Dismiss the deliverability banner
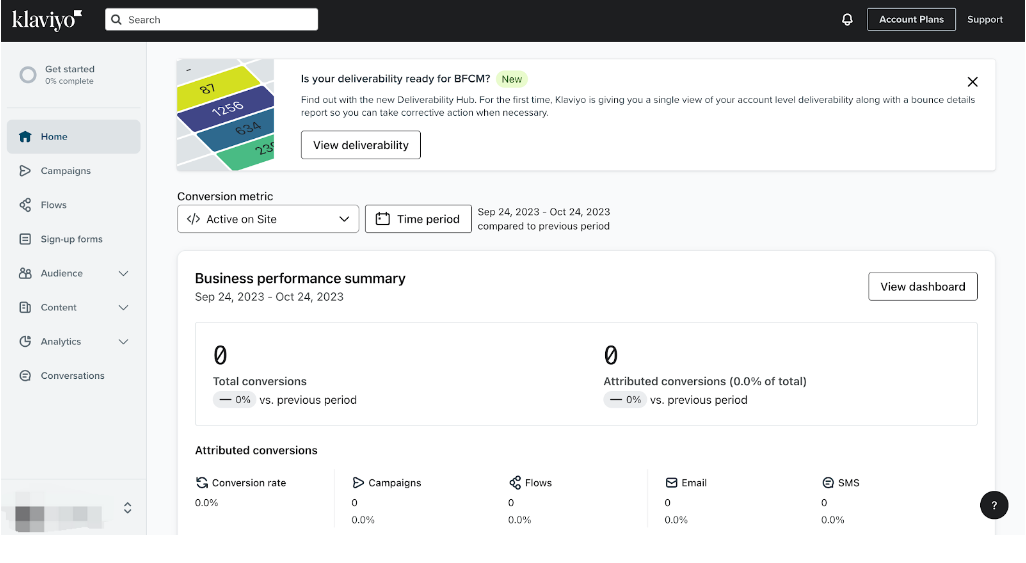This screenshot has width=1026, height=563. point(972,82)
